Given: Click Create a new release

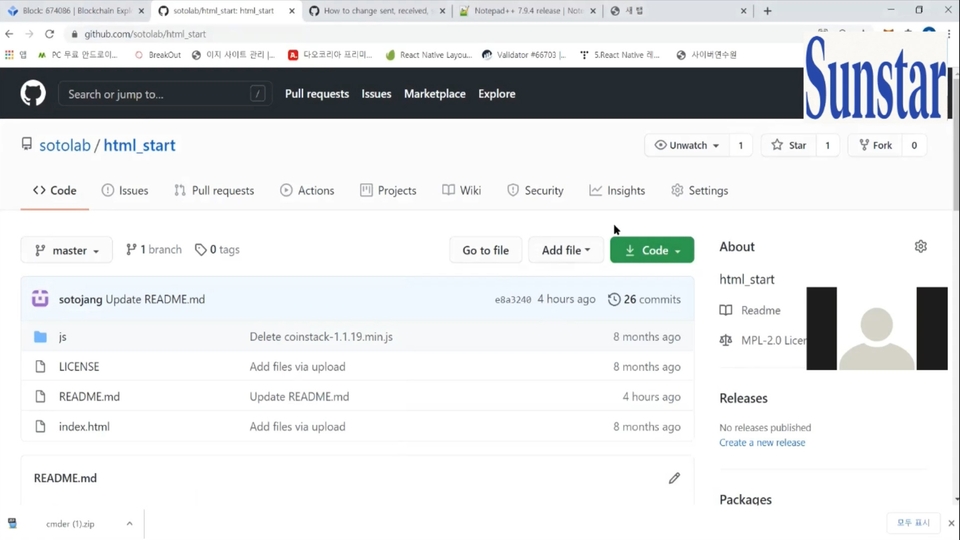Looking at the screenshot, I should pos(762,443).
